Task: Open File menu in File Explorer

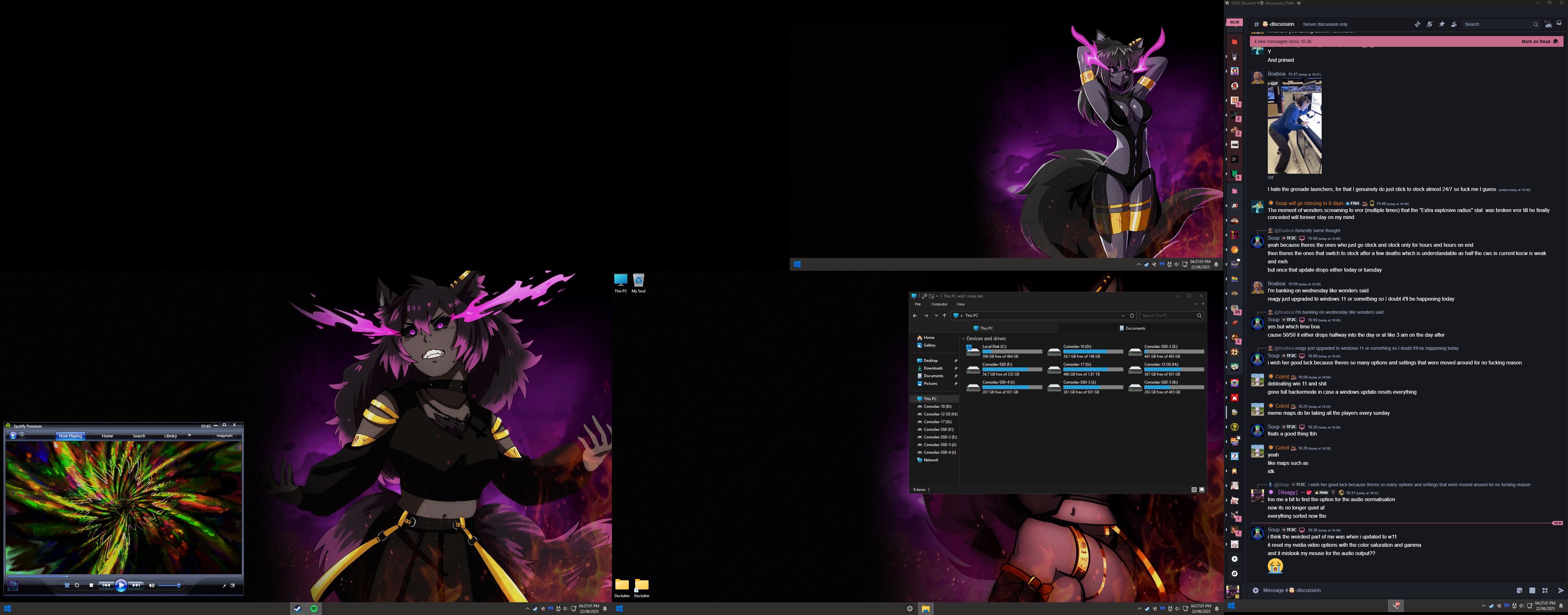Action: click(x=918, y=304)
